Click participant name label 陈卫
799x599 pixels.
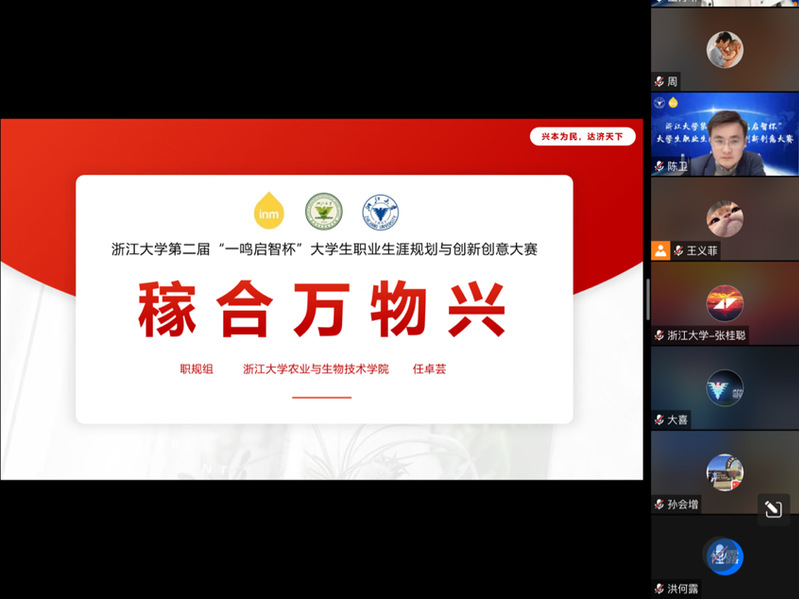click(x=677, y=166)
